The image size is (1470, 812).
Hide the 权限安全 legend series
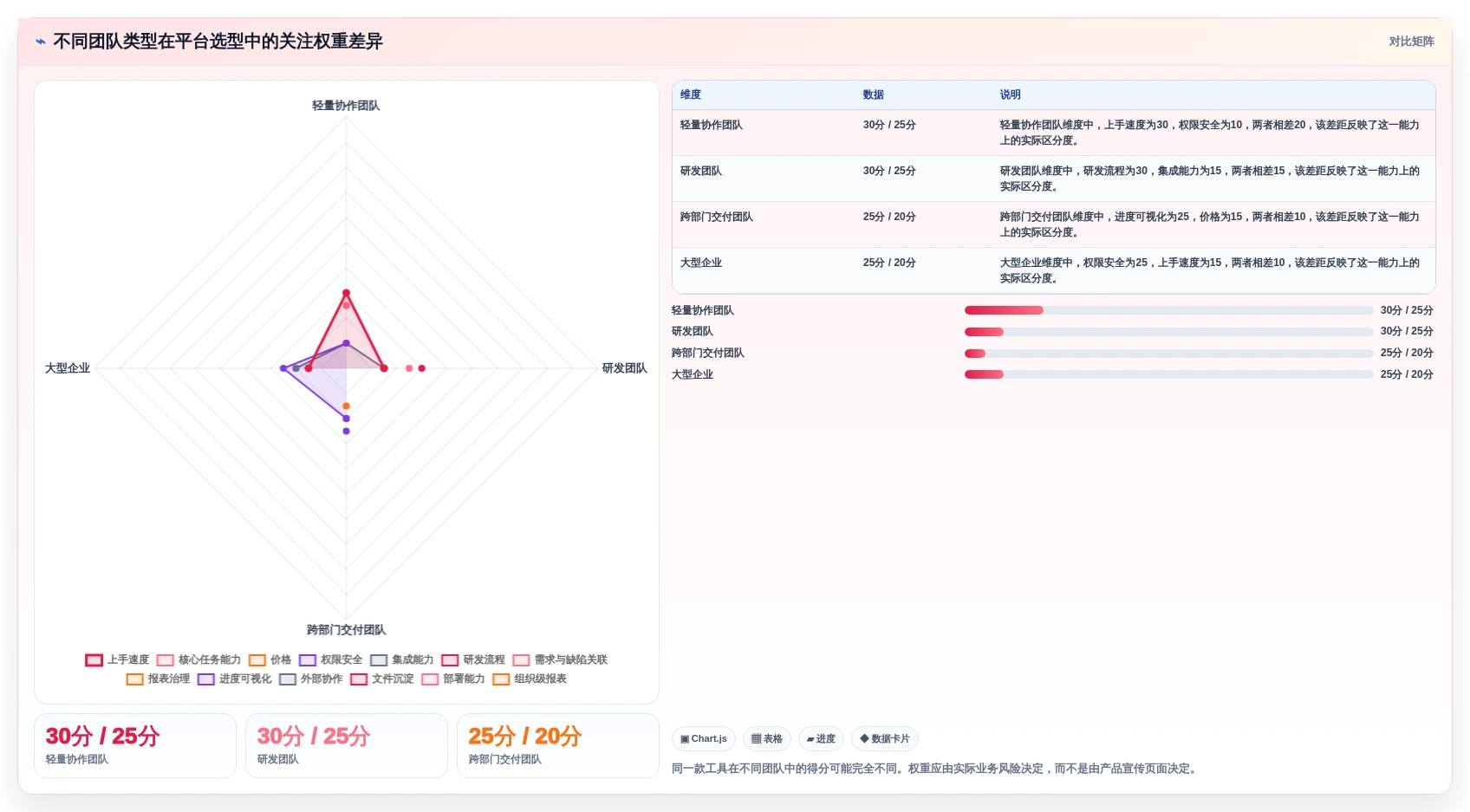[330, 659]
